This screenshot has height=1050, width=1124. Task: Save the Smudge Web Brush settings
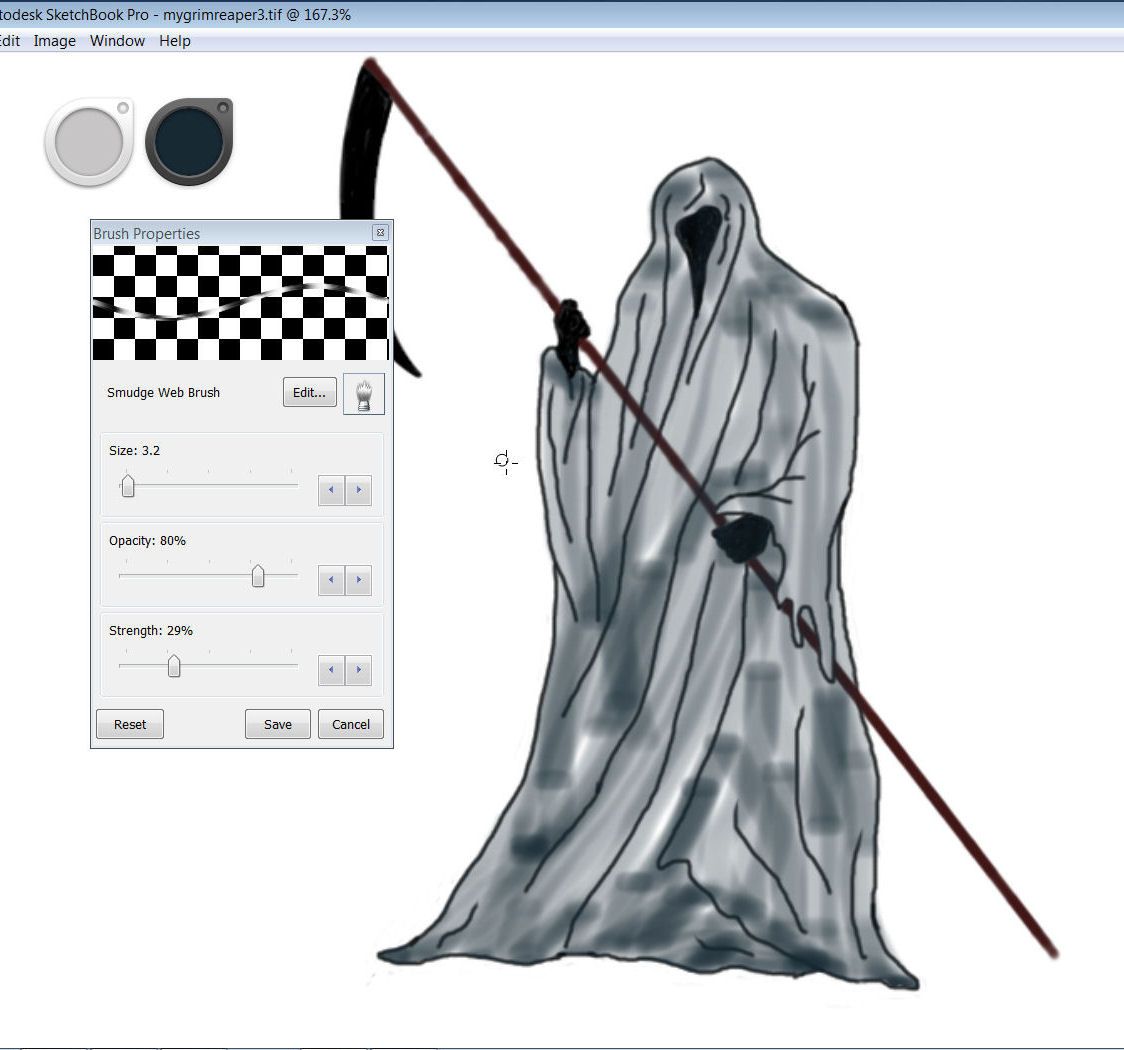tap(277, 724)
